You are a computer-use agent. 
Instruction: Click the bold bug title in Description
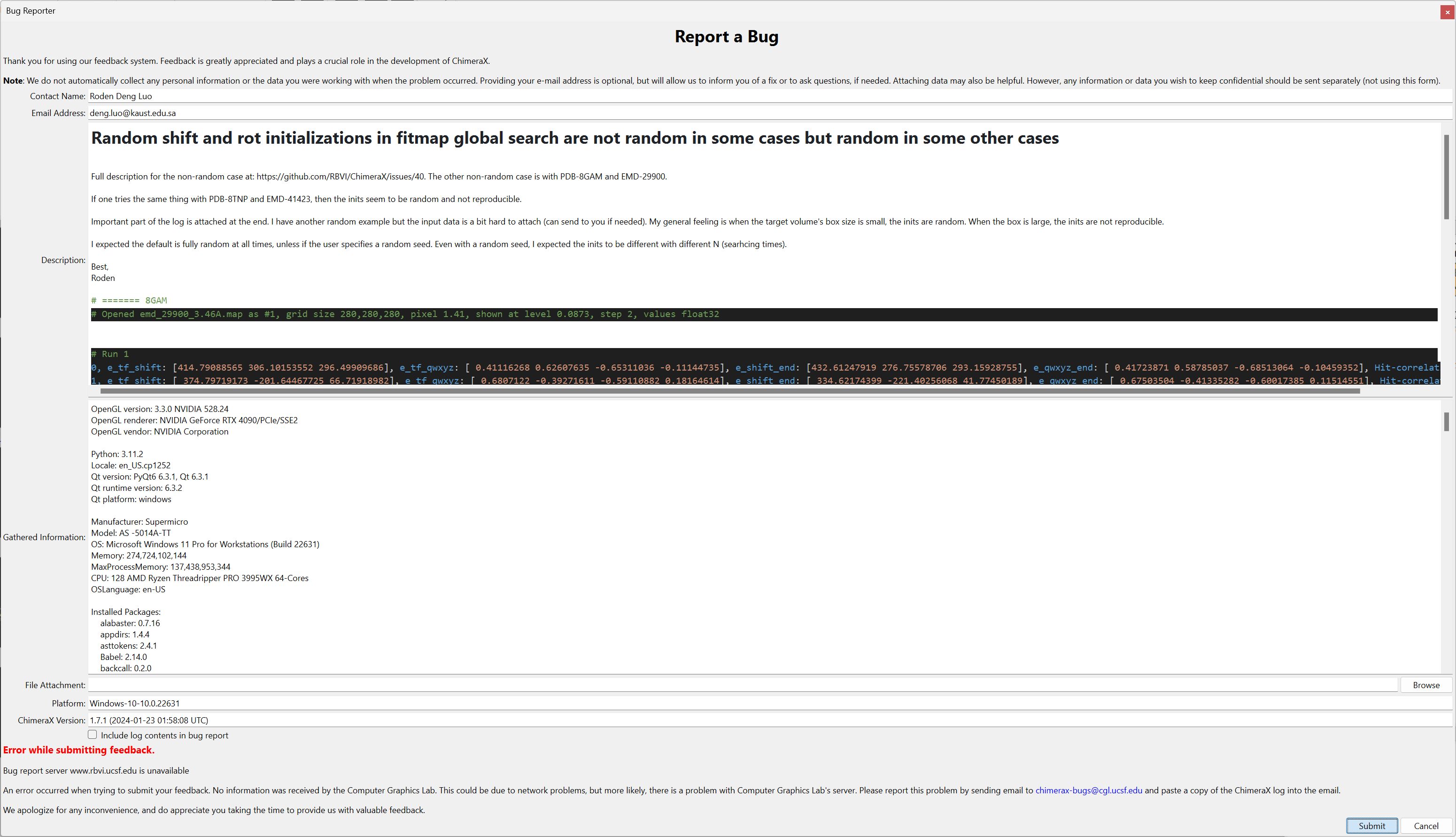(x=574, y=138)
